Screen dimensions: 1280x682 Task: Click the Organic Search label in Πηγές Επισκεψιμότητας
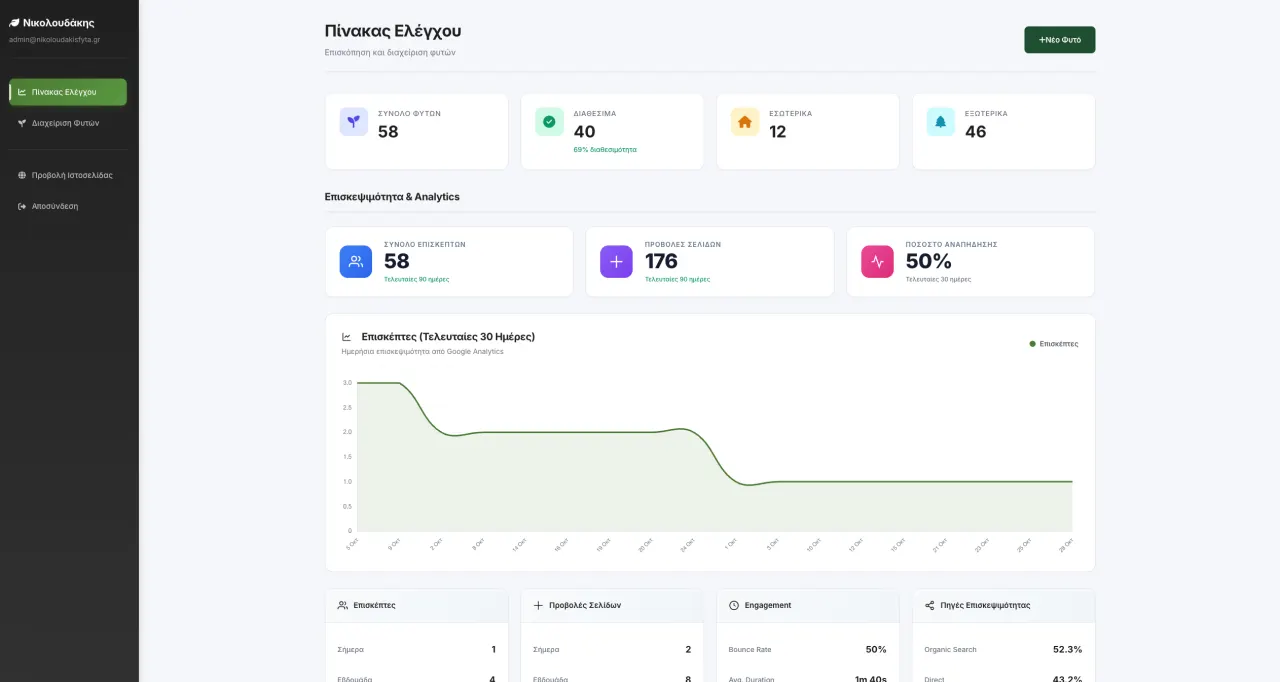point(951,650)
